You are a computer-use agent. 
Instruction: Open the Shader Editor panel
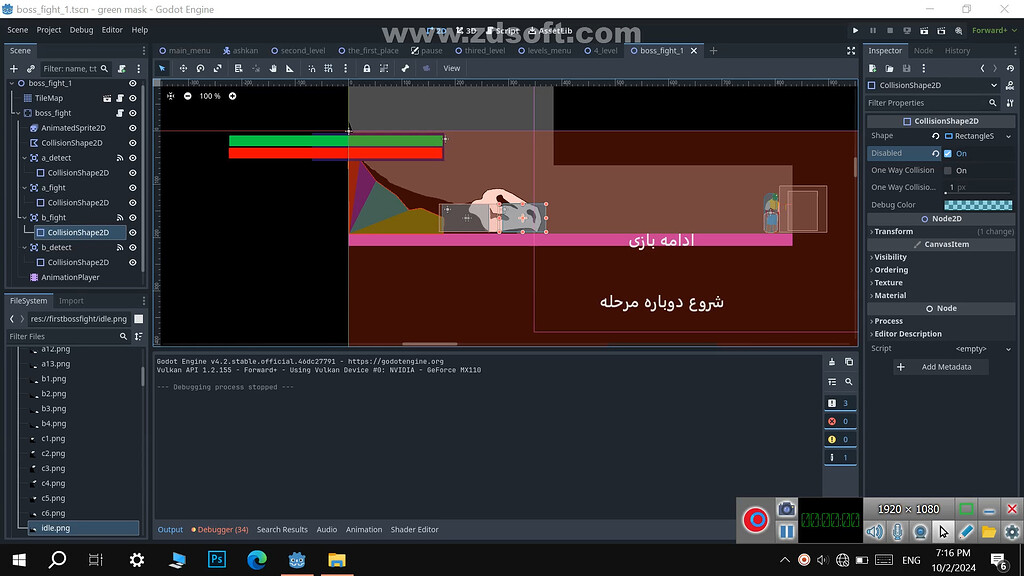point(414,530)
